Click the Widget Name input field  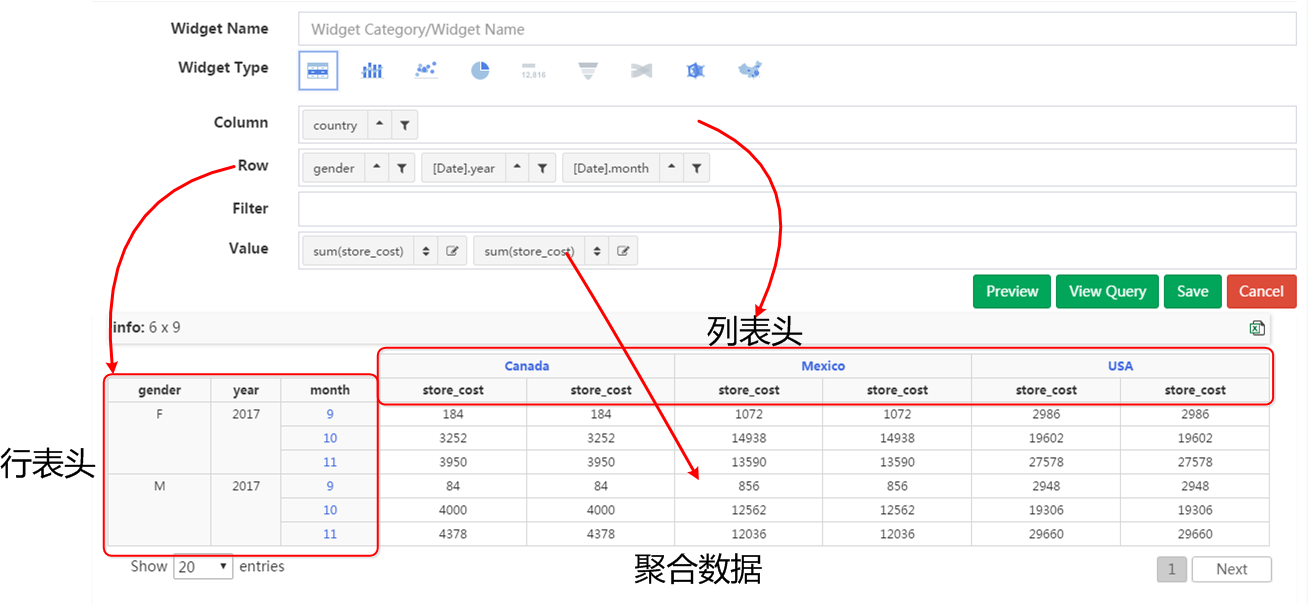[x=796, y=30]
